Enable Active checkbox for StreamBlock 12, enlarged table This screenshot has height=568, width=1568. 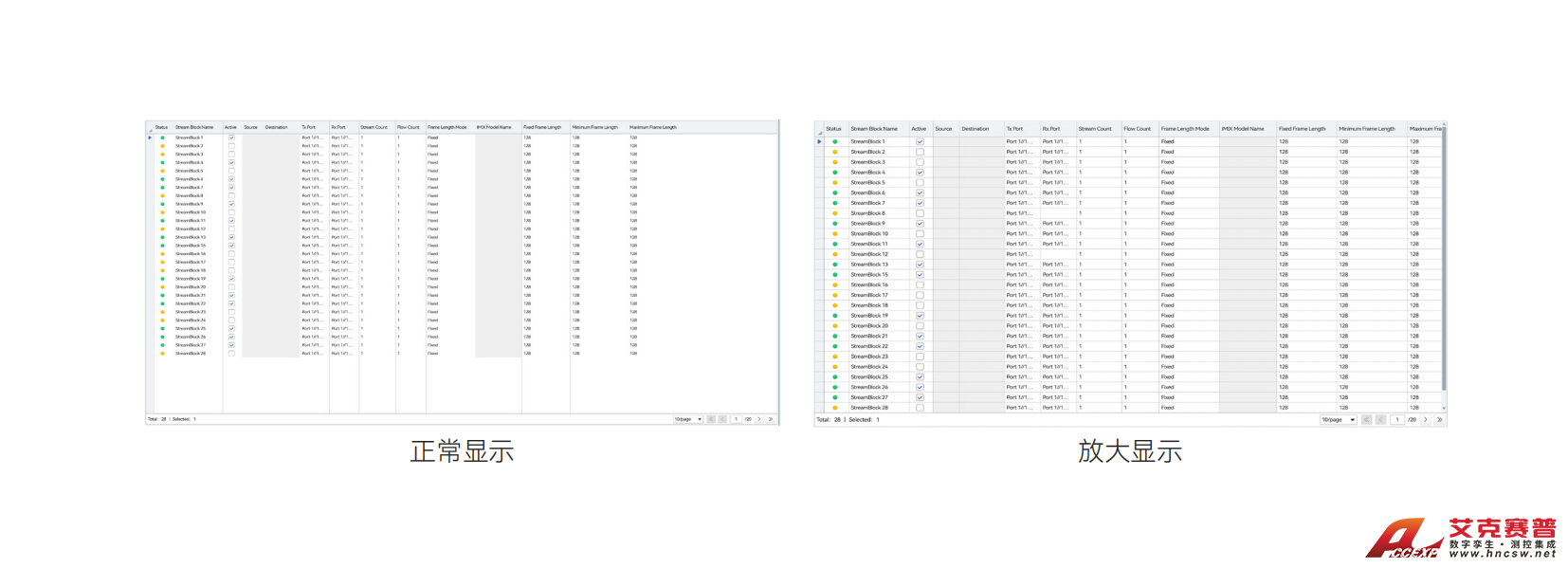point(920,254)
